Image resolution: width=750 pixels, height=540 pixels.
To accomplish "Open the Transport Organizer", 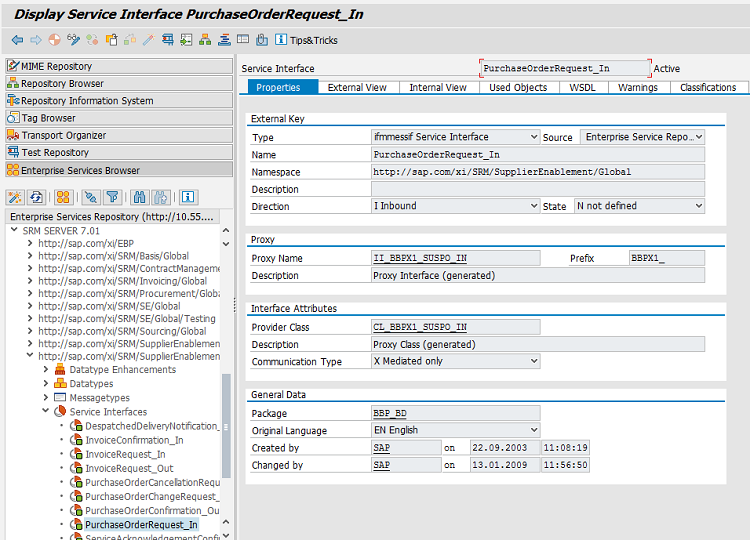I will (119, 135).
